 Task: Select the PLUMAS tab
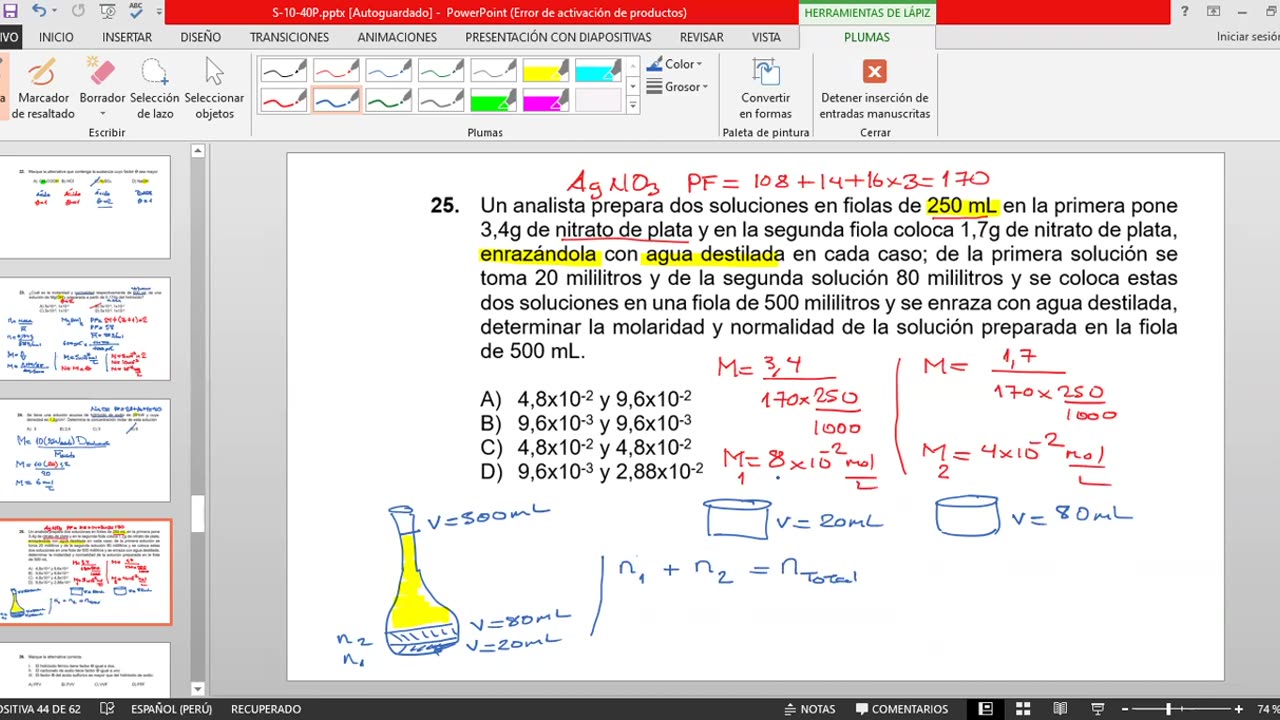[867, 37]
